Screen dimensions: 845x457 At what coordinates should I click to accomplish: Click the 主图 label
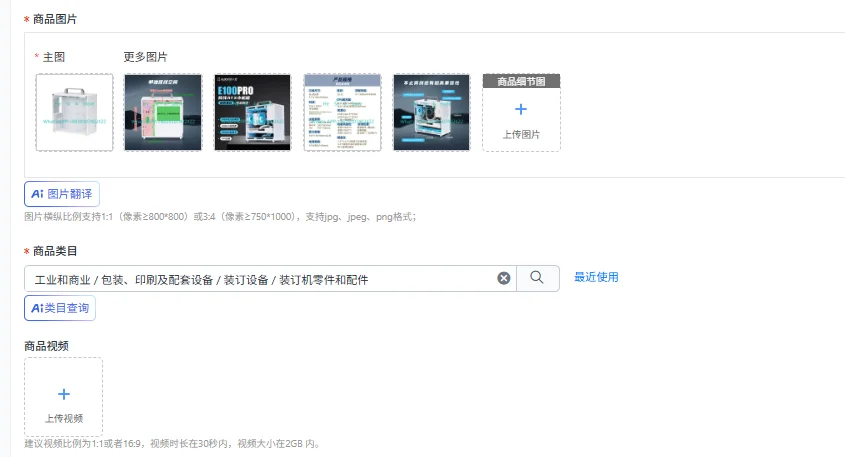click(54, 57)
